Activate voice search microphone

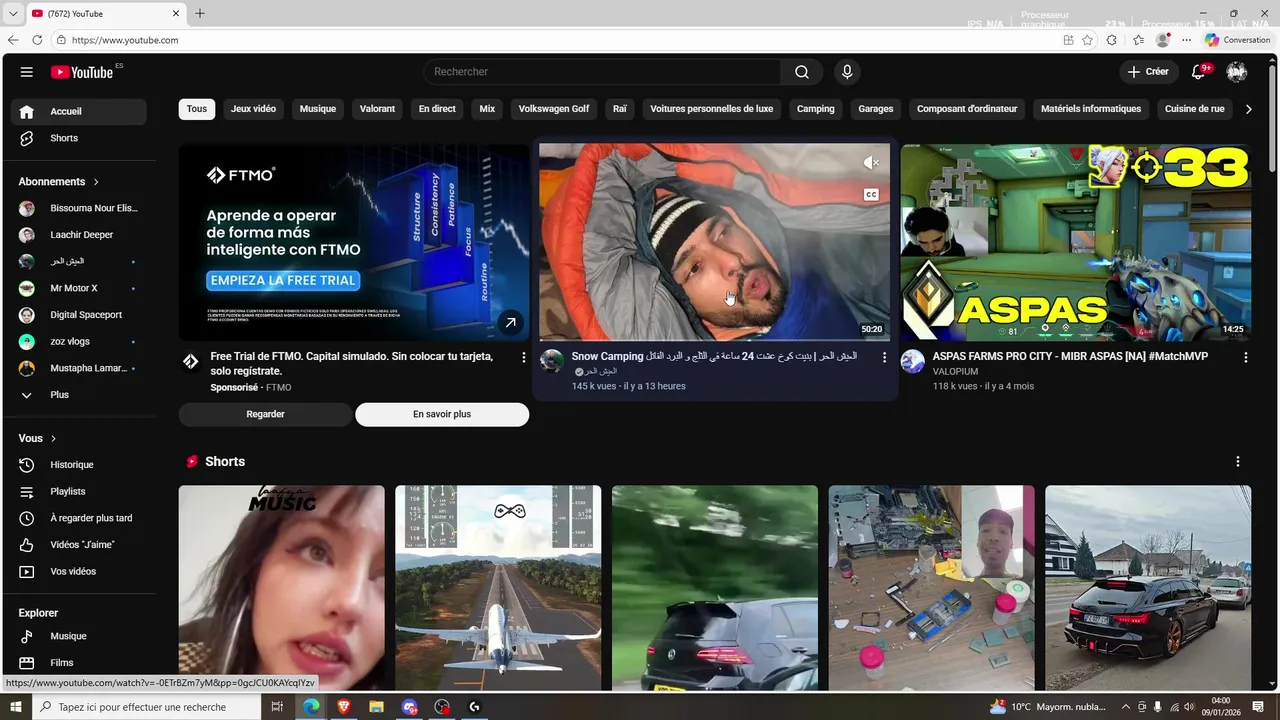(847, 72)
